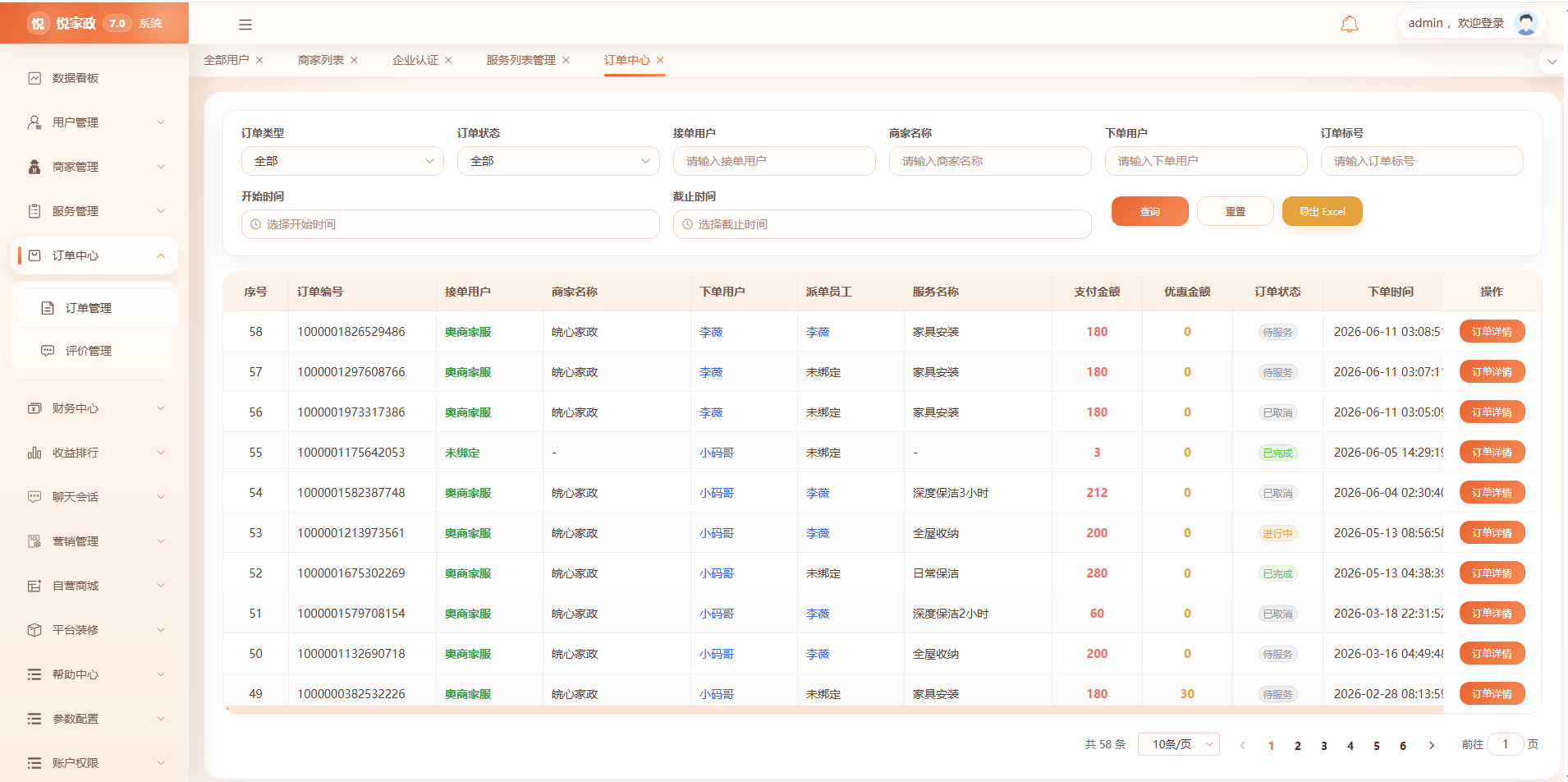
Task: Close the 服务列表管理 tab
Action: [566, 60]
